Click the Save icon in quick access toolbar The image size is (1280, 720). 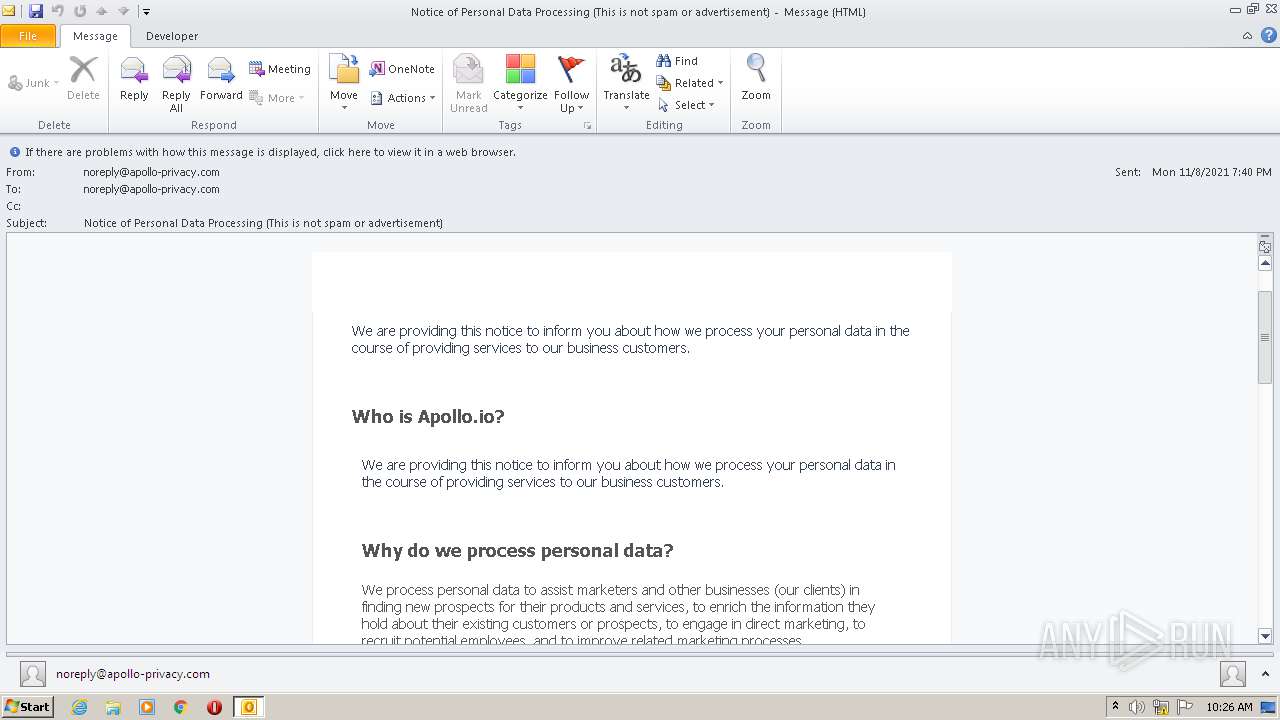[x=36, y=11]
